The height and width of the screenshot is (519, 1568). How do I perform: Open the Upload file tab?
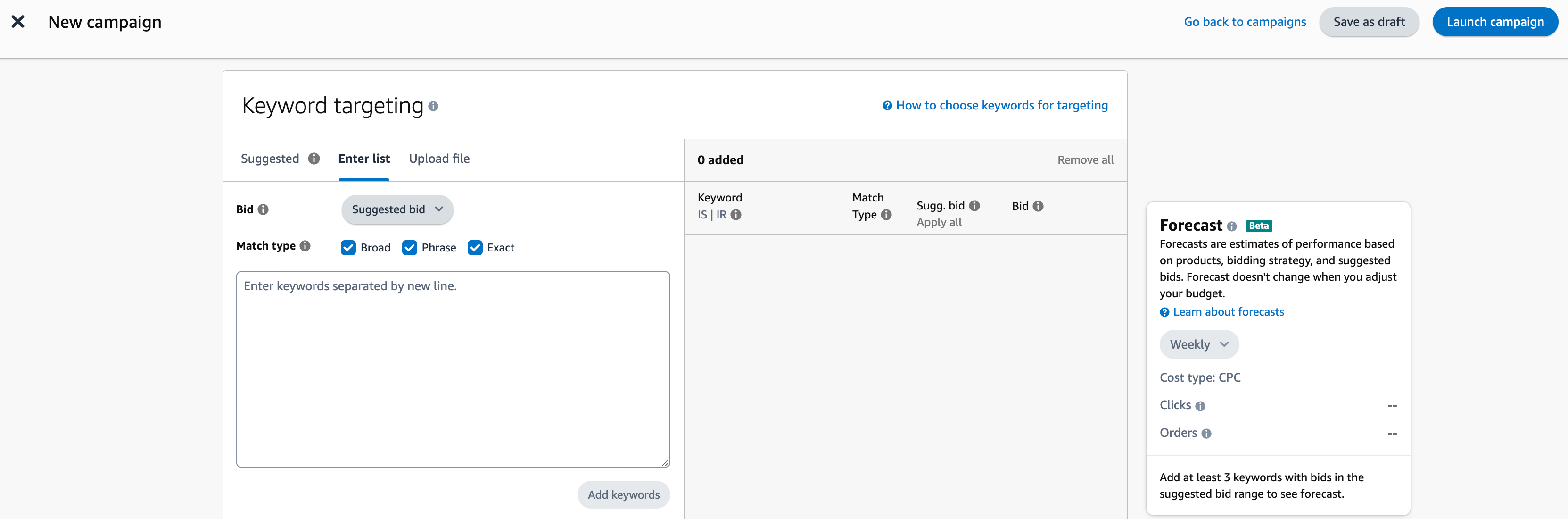pyautogui.click(x=439, y=158)
